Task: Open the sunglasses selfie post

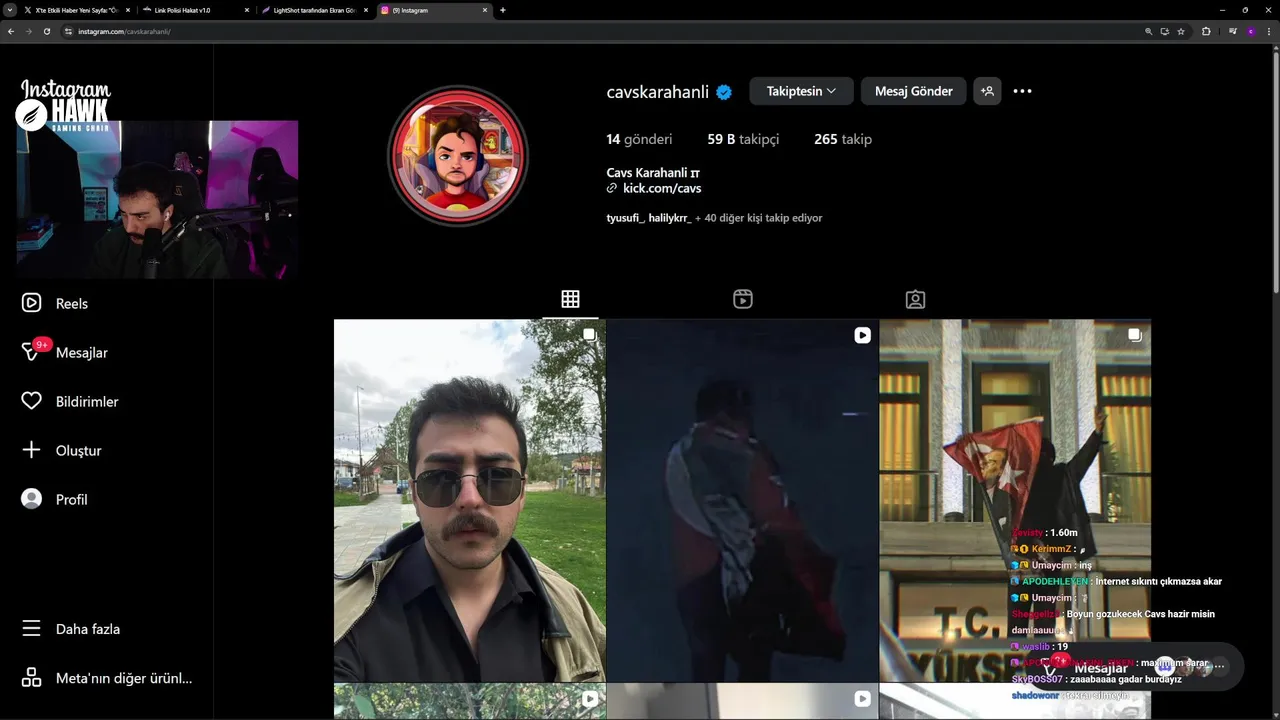Action: [x=469, y=500]
